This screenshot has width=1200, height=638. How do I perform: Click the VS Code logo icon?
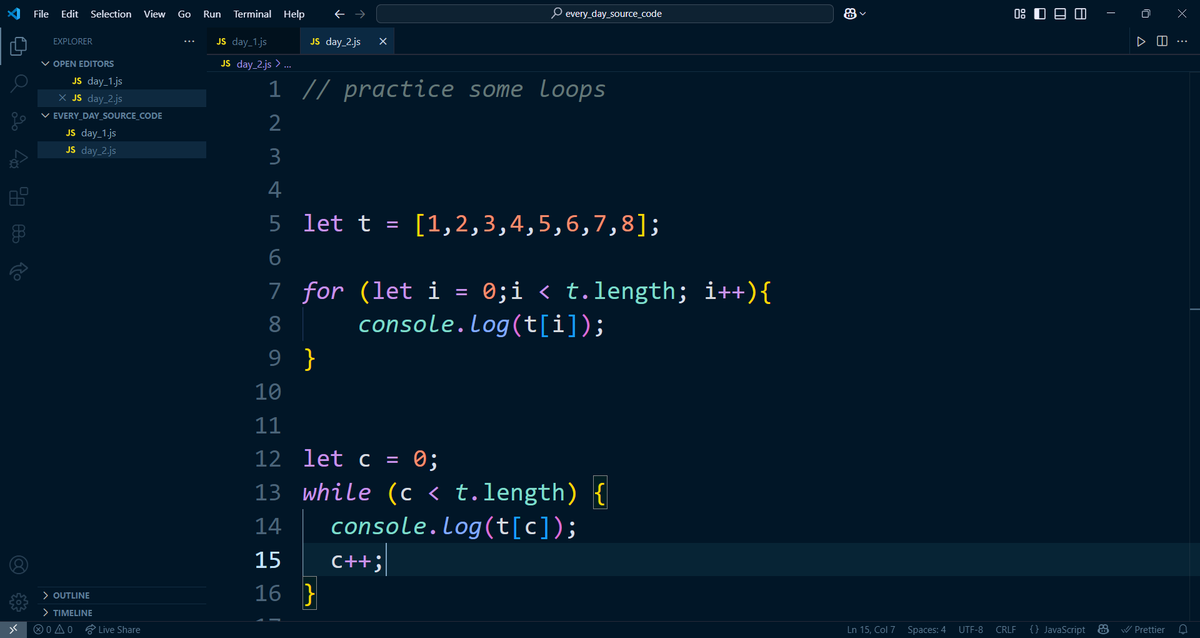14,14
